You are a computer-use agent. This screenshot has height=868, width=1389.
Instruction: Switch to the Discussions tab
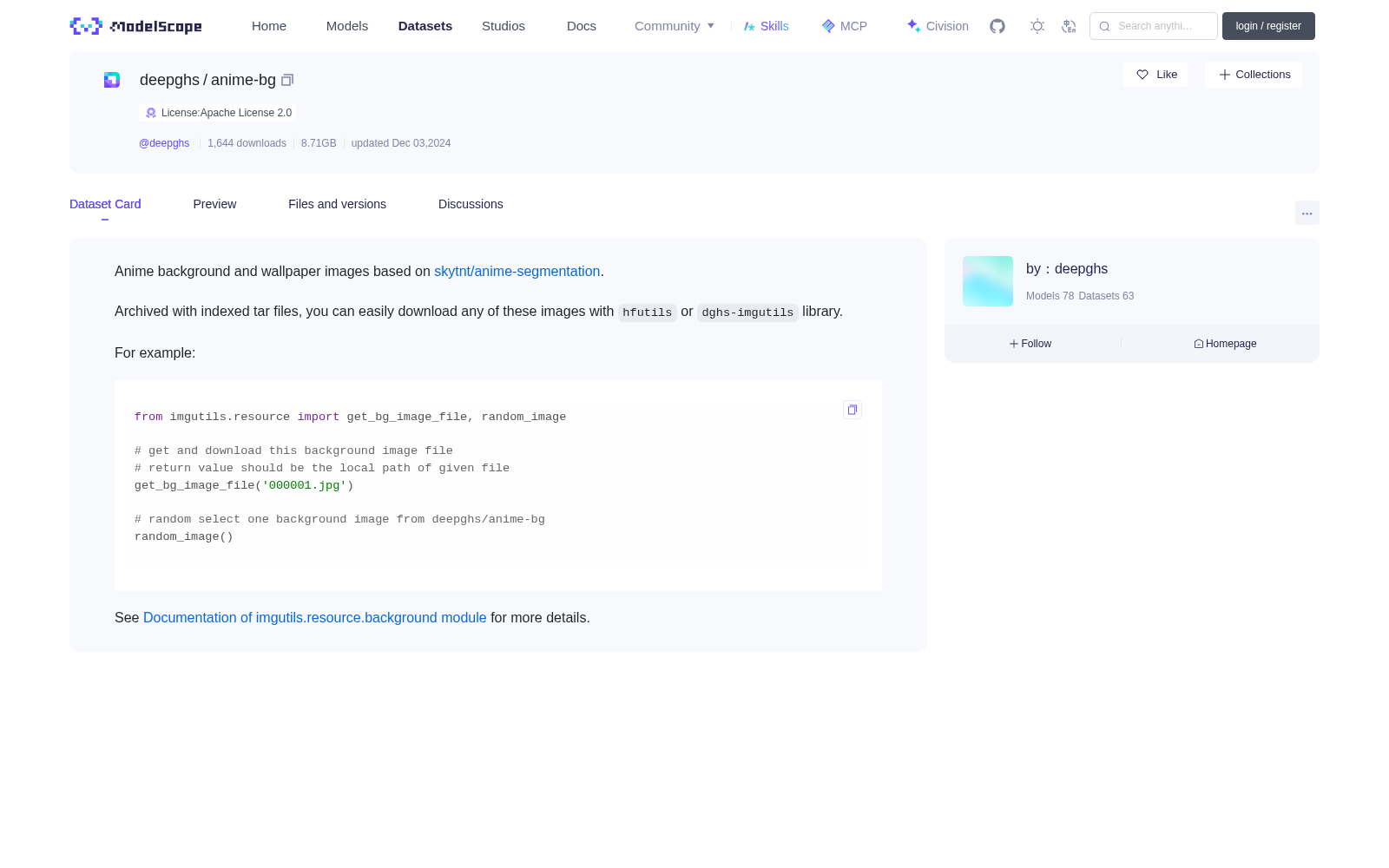click(471, 204)
